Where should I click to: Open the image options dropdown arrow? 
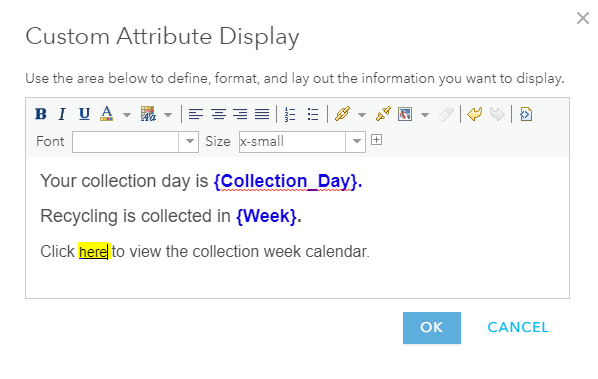(425, 114)
